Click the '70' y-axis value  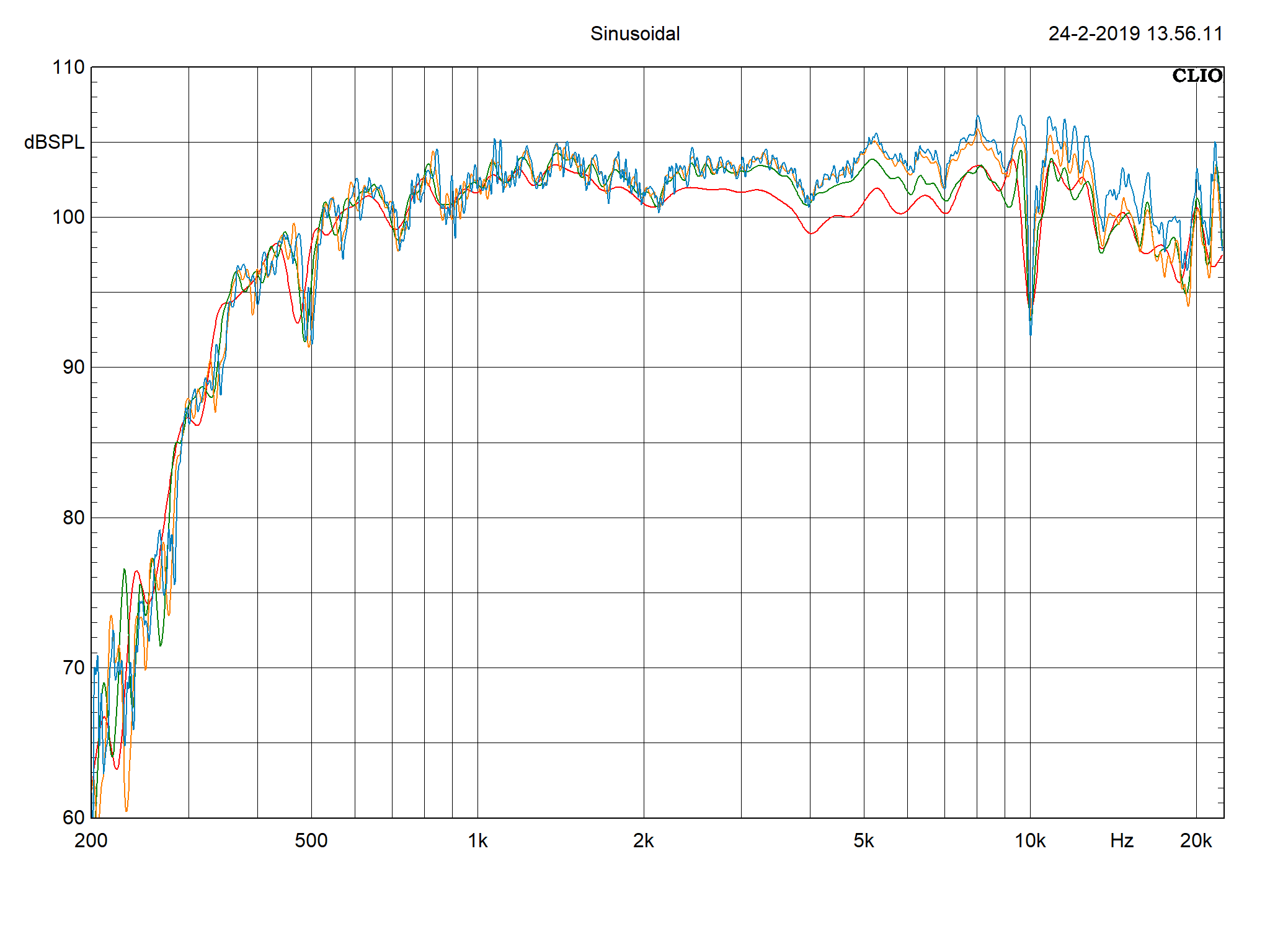coord(73,668)
